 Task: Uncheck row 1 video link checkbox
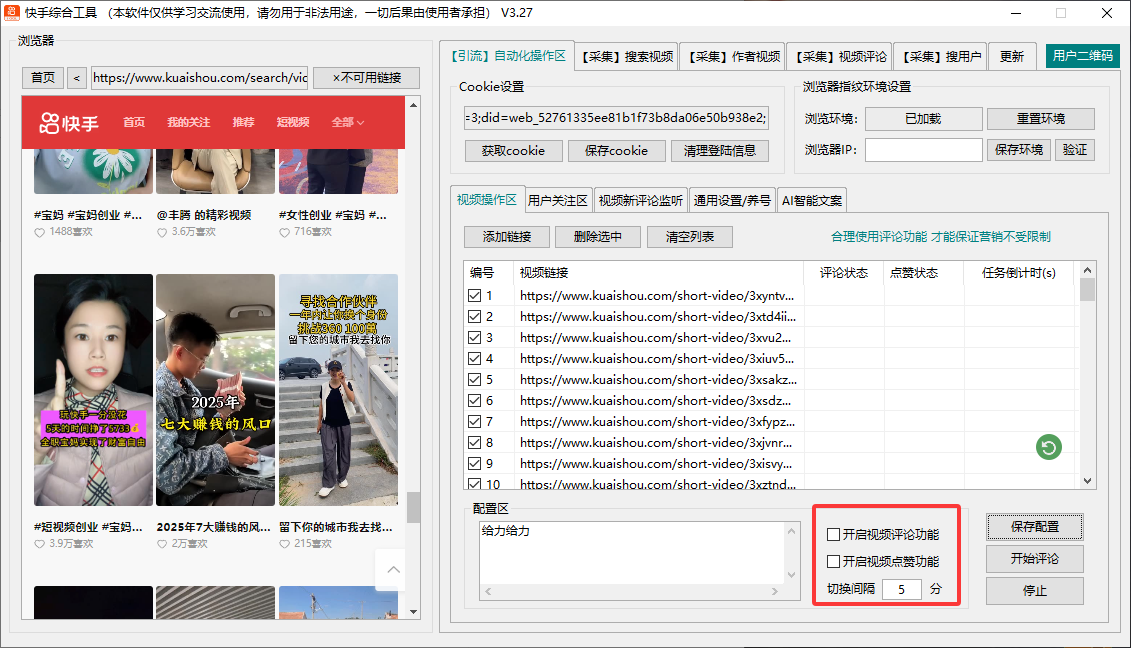(x=475, y=296)
